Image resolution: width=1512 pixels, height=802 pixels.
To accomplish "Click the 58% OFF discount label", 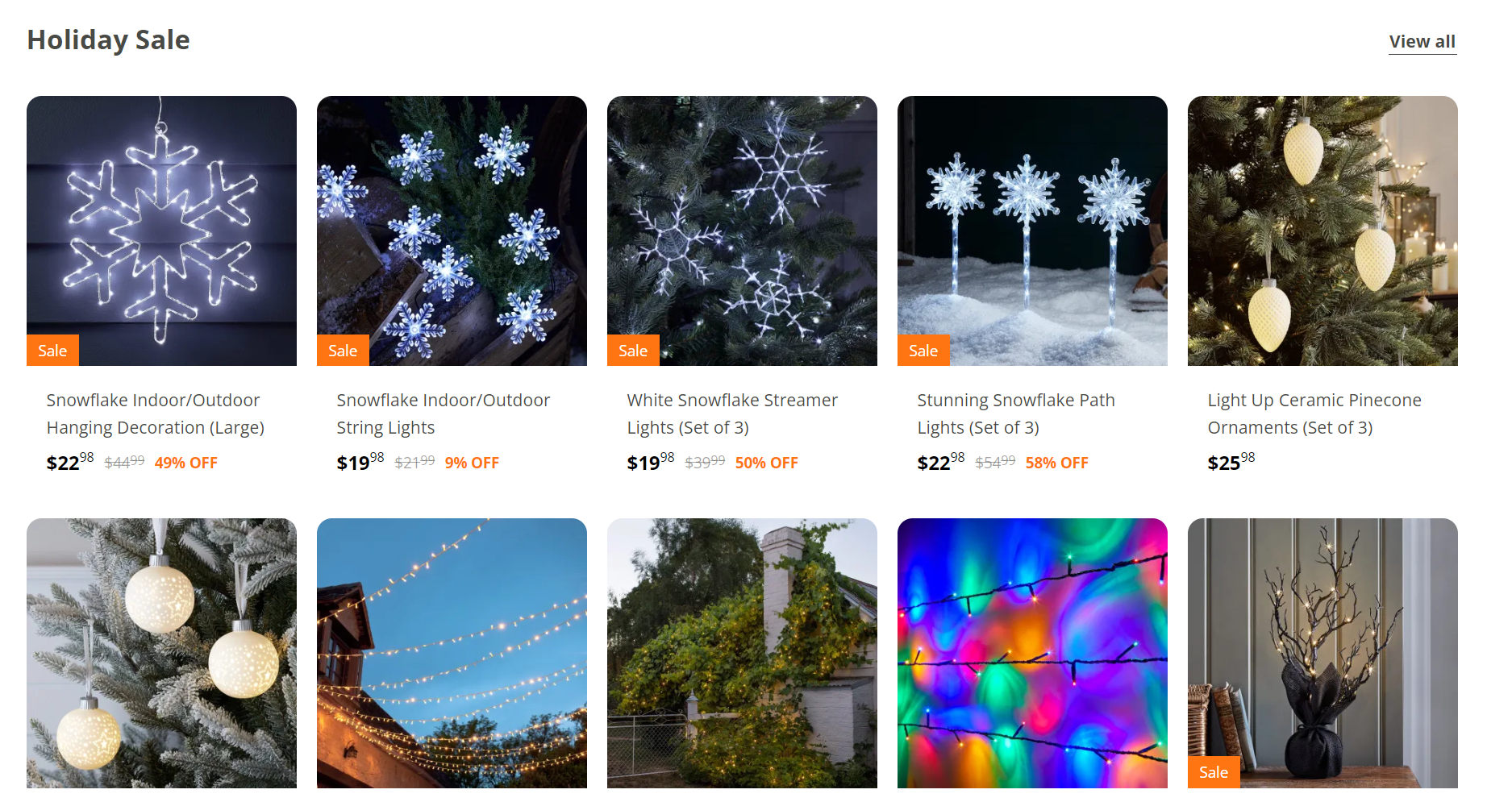I will tap(1056, 463).
